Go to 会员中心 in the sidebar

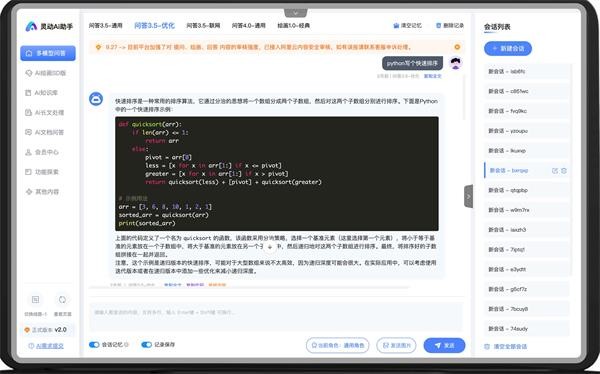(42, 152)
